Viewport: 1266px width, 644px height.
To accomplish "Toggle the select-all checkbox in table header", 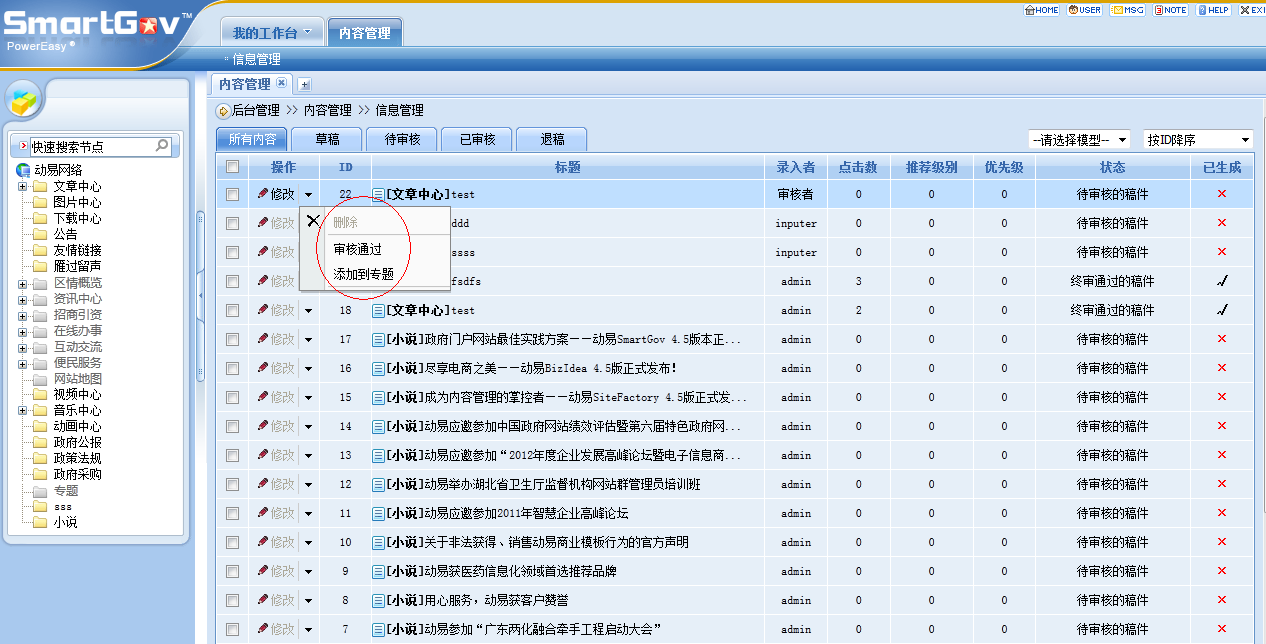I will click(x=233, y=167).
